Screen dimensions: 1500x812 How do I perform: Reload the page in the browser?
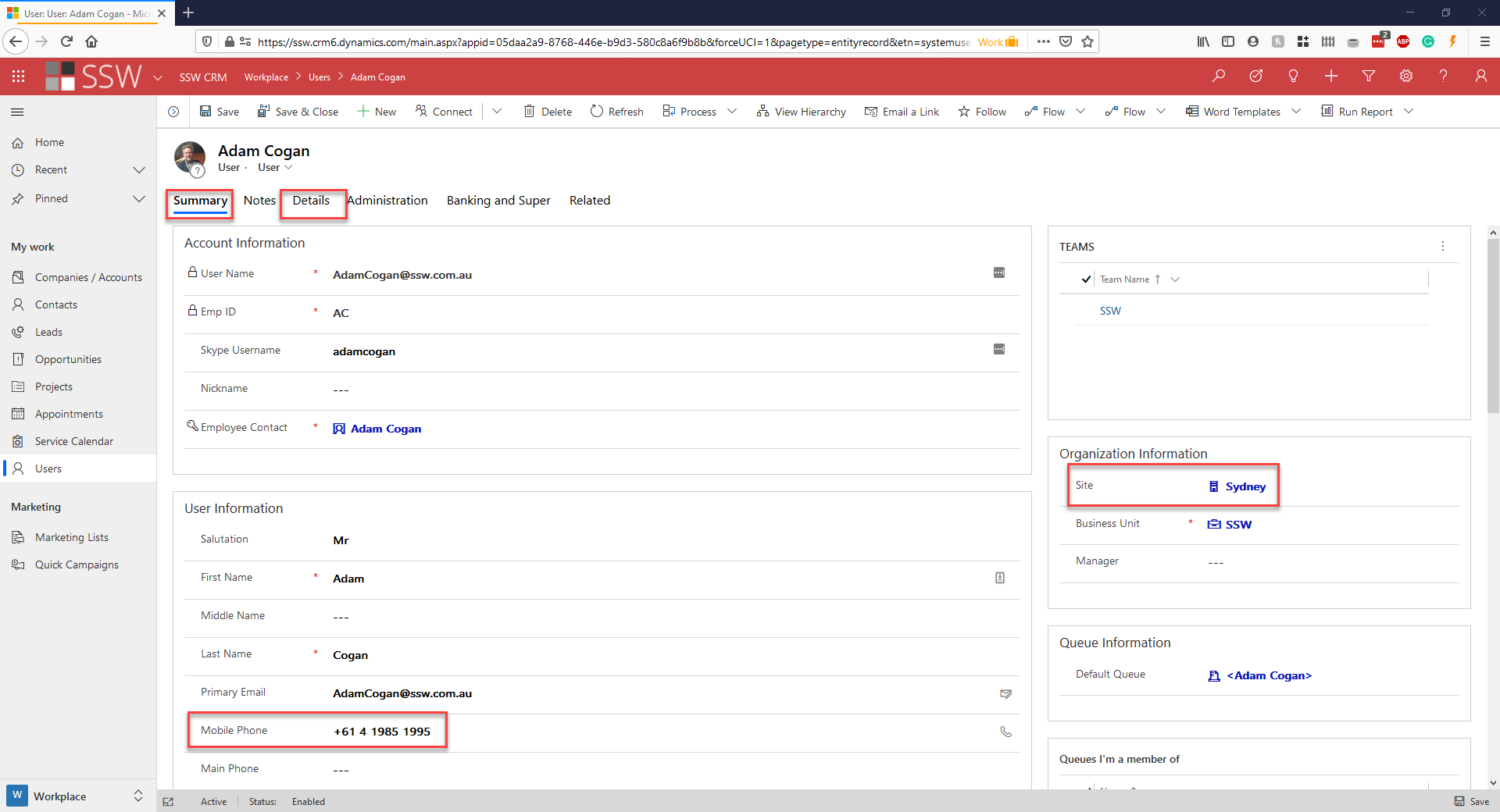coord(66,41)
